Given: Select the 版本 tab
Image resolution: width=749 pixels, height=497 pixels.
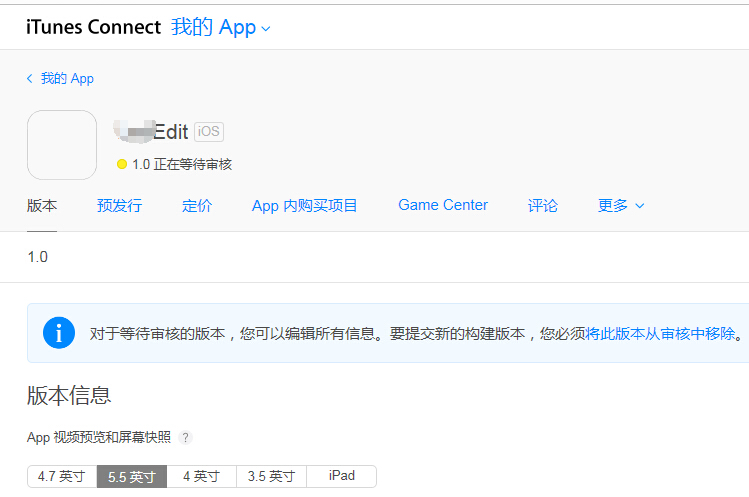Looking at the screenshot, I should coord(42,205).
